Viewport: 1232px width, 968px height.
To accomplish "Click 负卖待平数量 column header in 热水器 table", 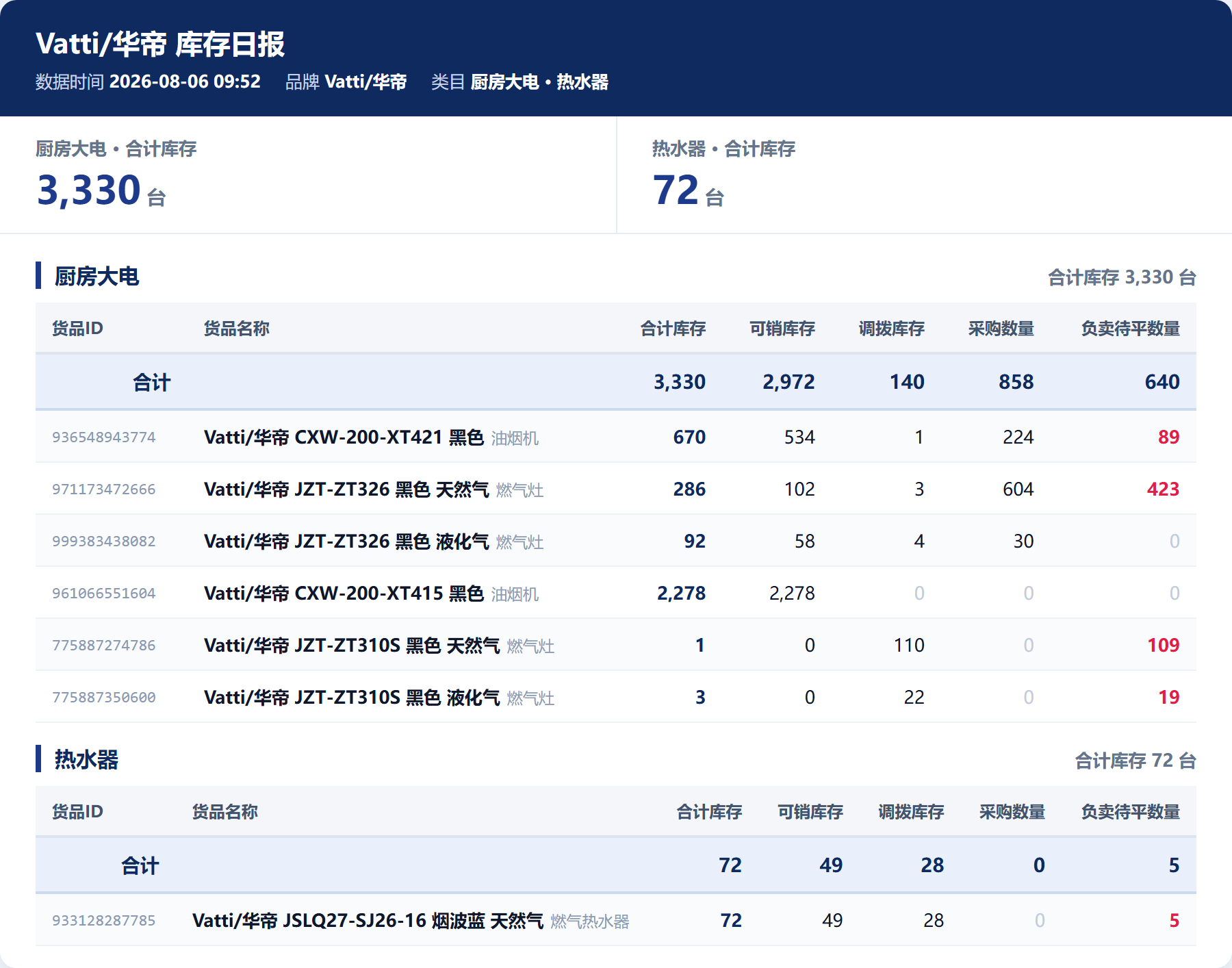I will coord(1130,812).
